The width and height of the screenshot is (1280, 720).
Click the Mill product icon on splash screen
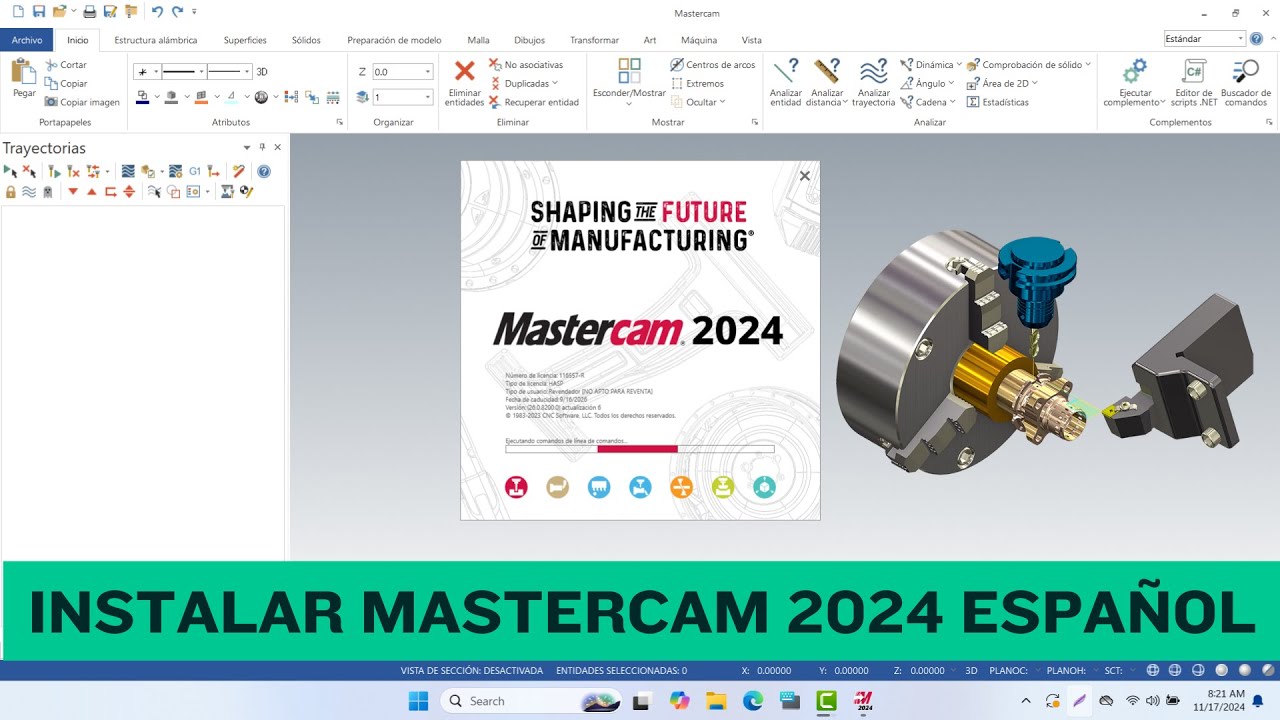click(516, 487)
